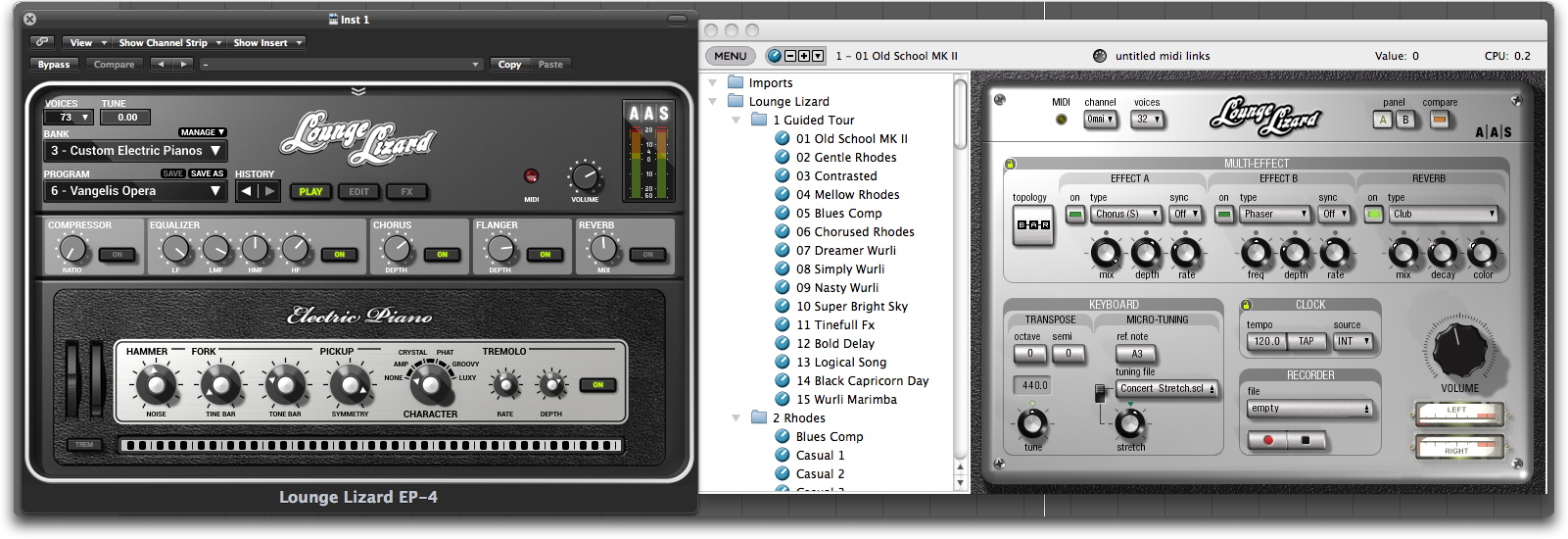This screenshot has height=539, width=1568.
Task: Toggle EFFECT A on button
Action: pos(1075,214)
